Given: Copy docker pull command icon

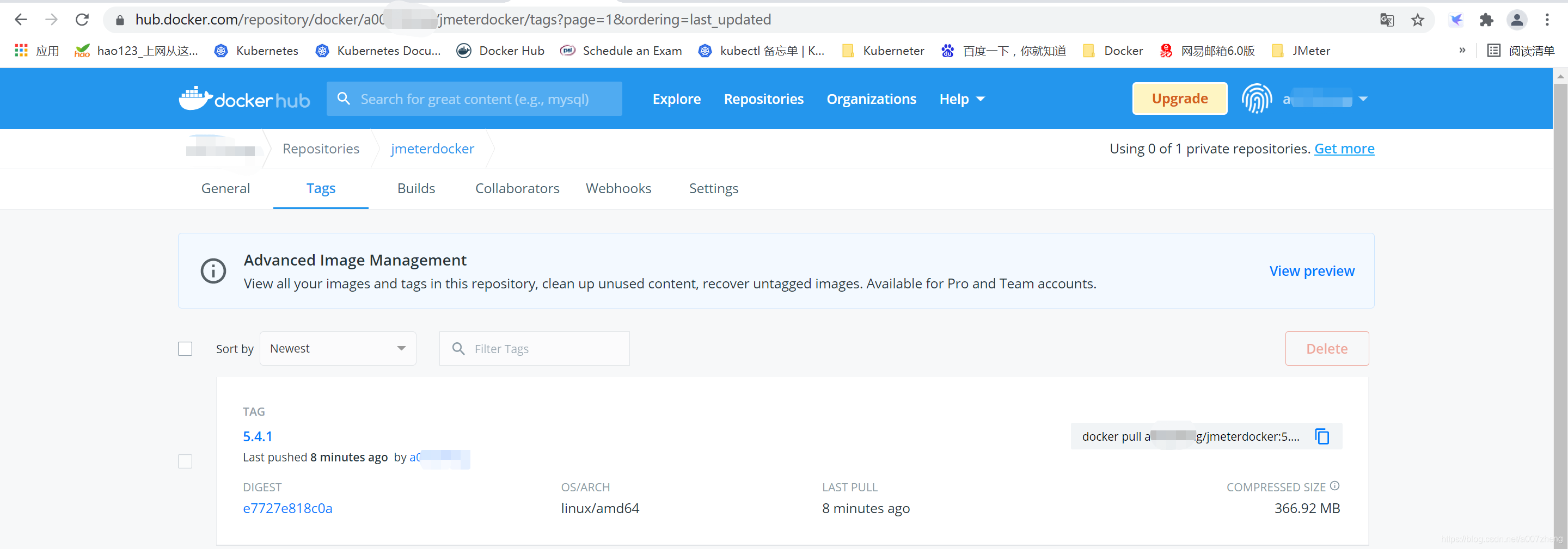Looking at the screenshot, I should click(x=1322, y=436).
